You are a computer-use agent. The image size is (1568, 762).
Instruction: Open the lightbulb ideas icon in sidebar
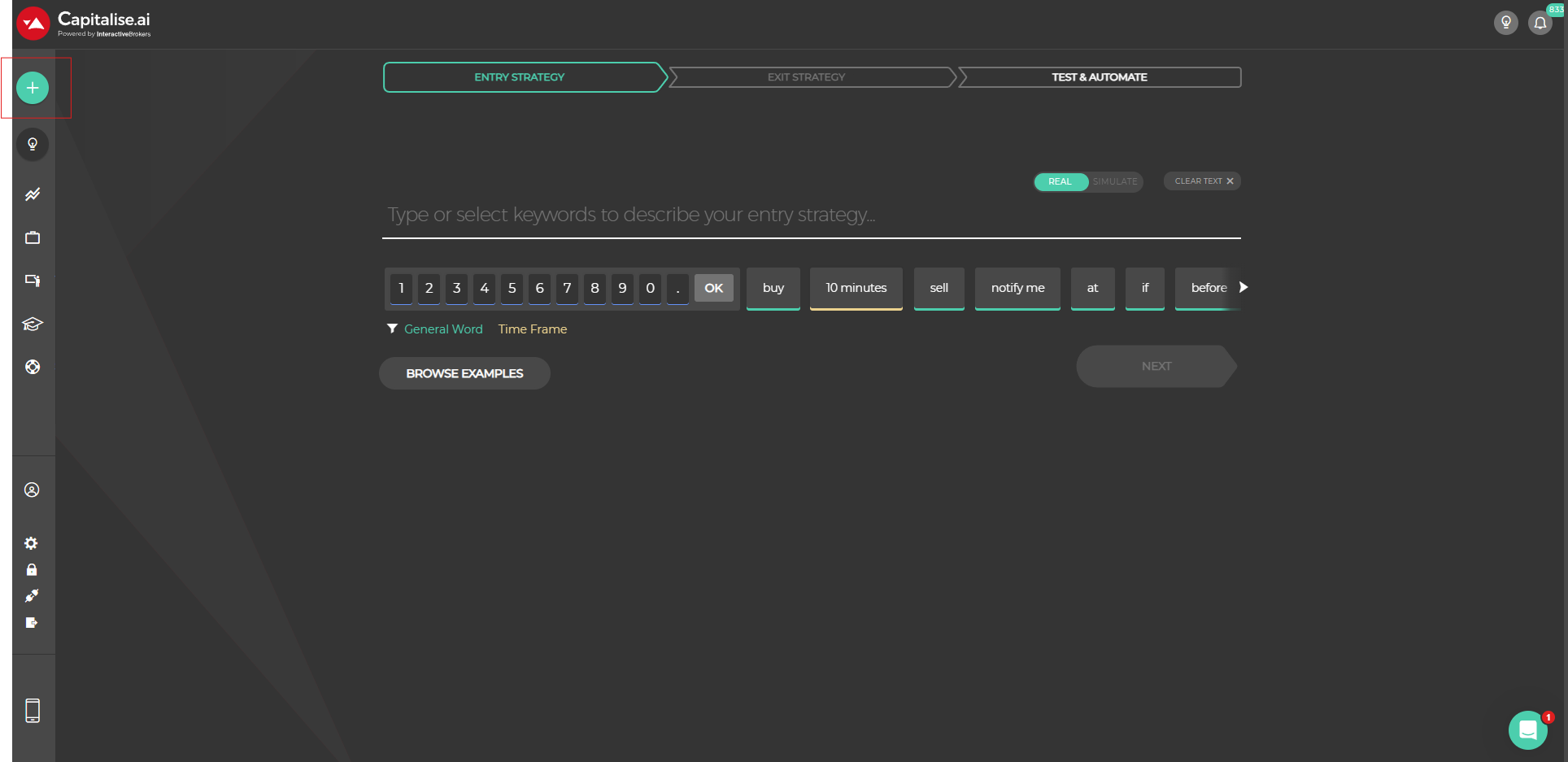click(x=33, y=145)
